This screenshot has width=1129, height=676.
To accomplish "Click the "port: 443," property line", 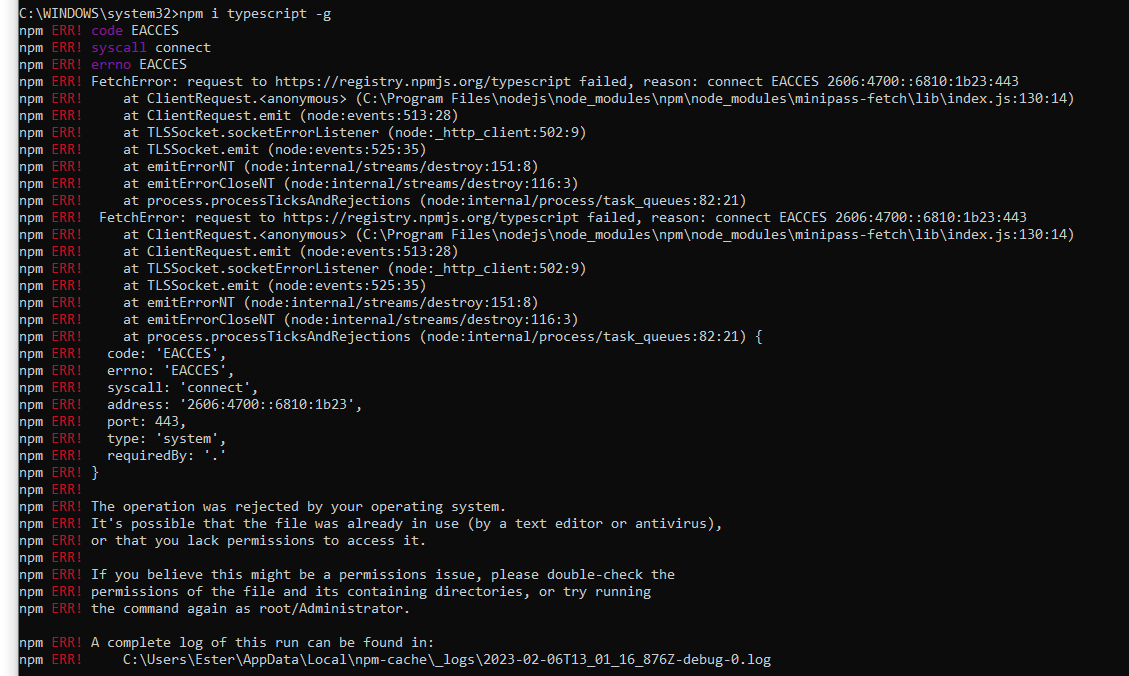I will click(146, 421).
